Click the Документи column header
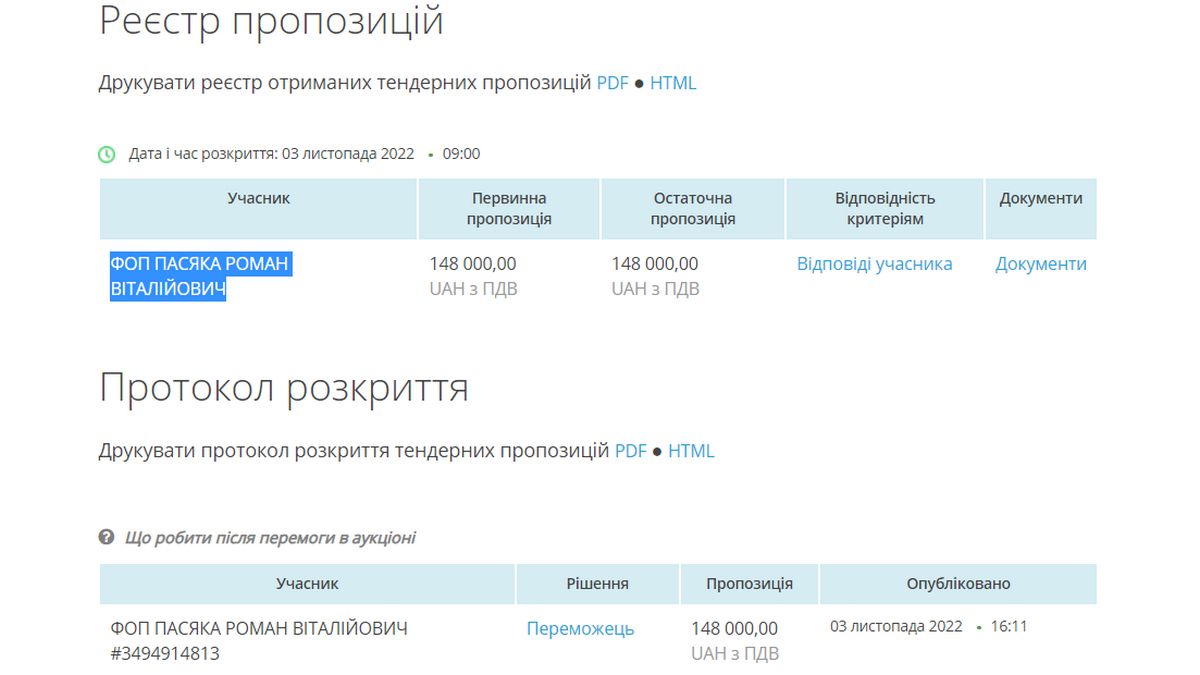 [1040, 197]
